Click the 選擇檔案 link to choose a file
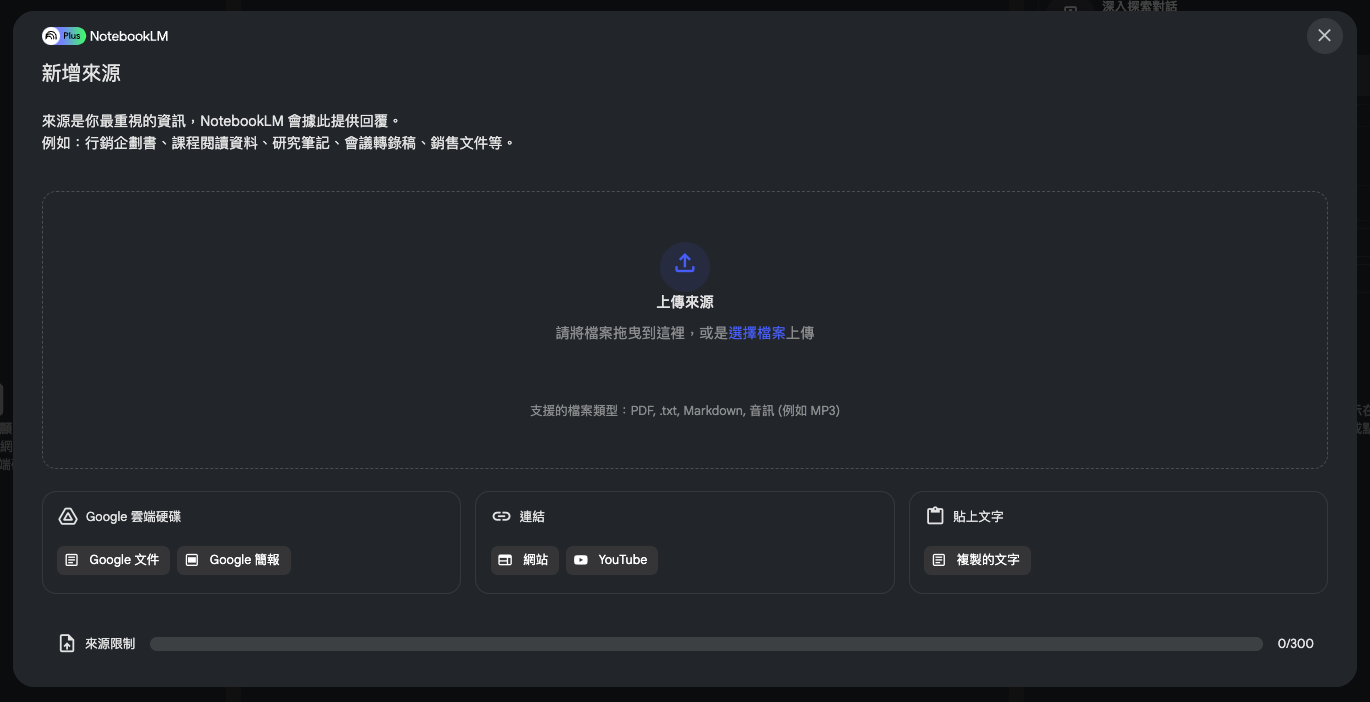 pos(757,333)
